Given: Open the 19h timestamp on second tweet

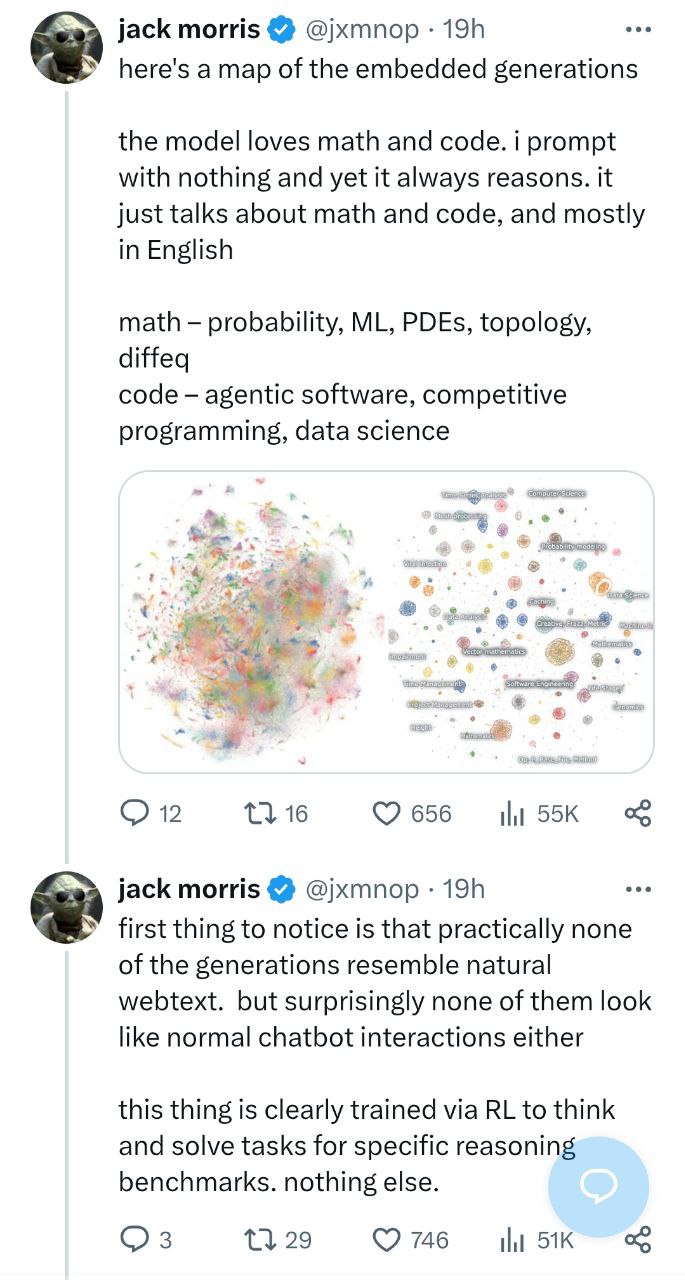Looking at the screenshot, I should (x=463, y=888).
